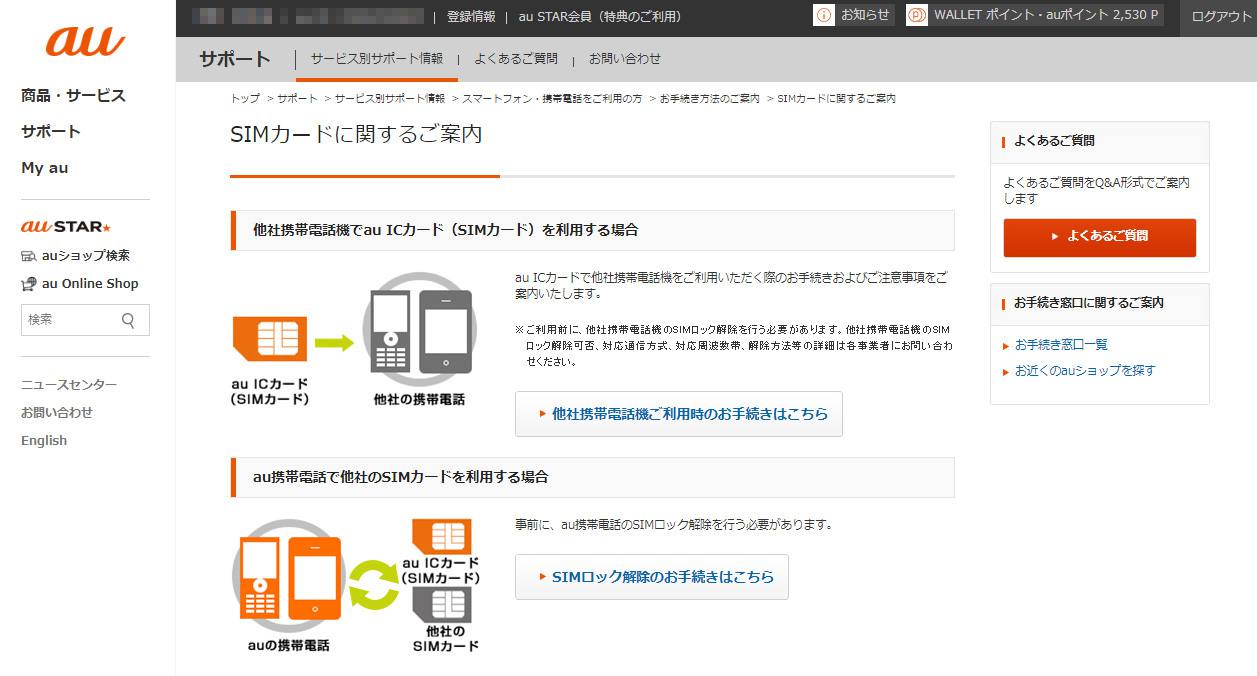Open お手続き窓口一覧 link
The height and width of the screenshot is (676, 1257).
click(x=1061, y=345)
